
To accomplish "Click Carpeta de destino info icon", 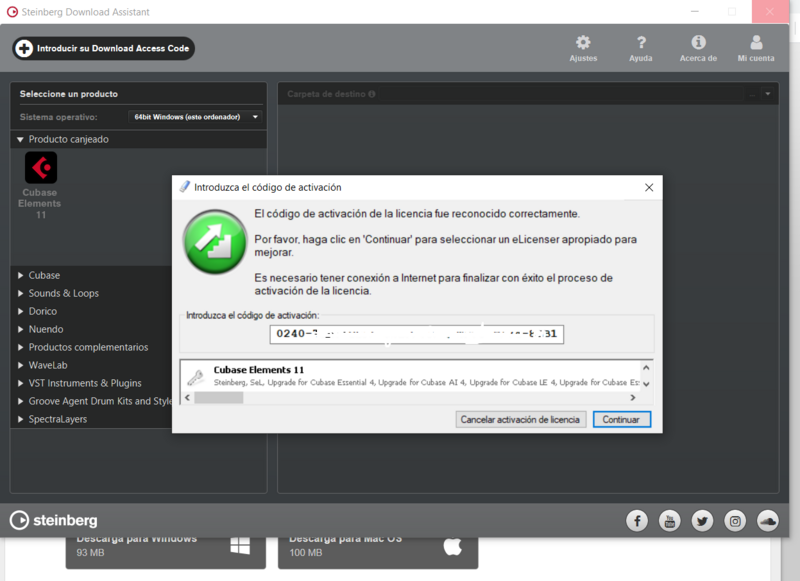I will point(372,94).
